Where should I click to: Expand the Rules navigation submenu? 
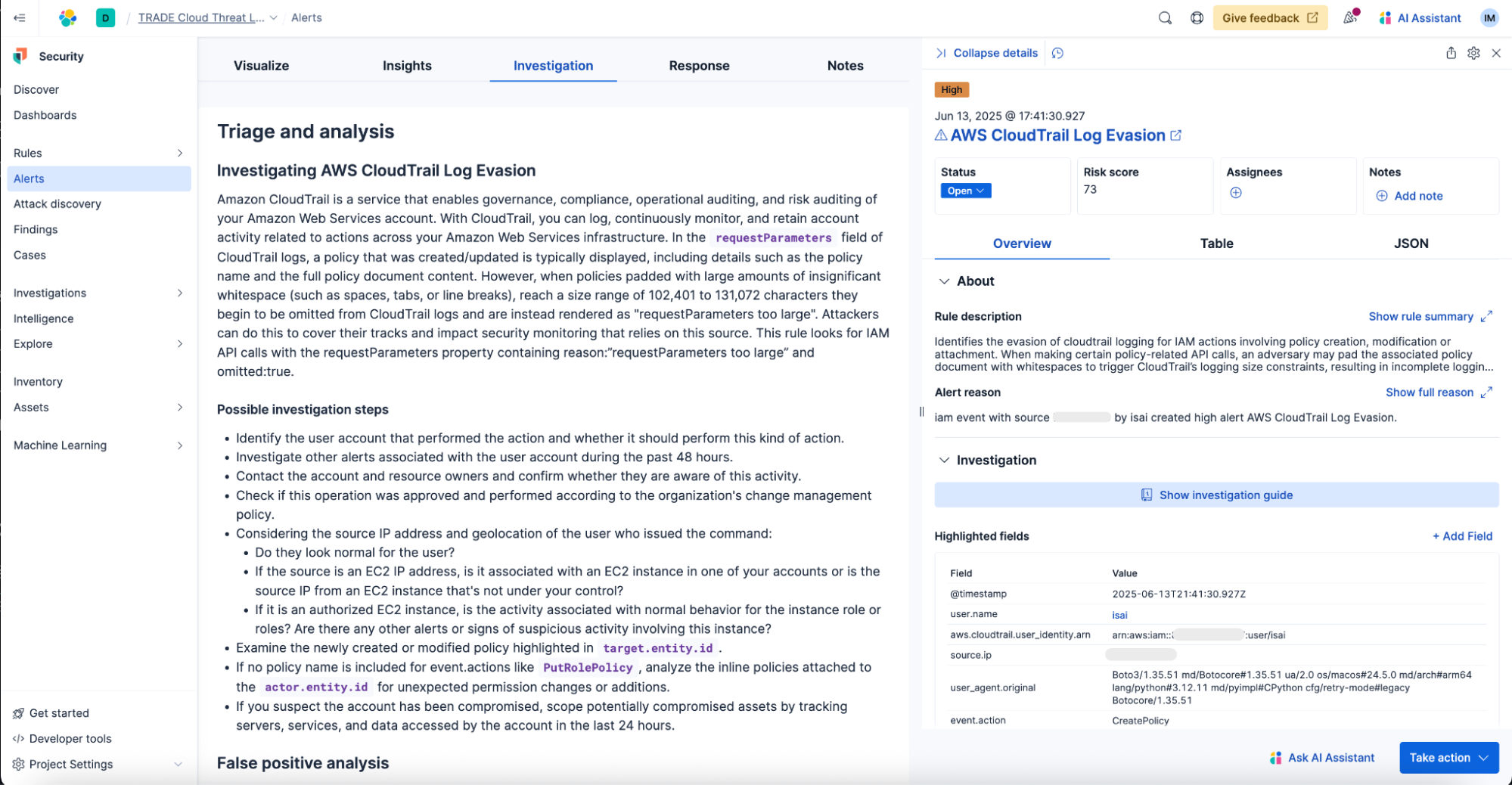pyautogui.click(x=180, y=154)
